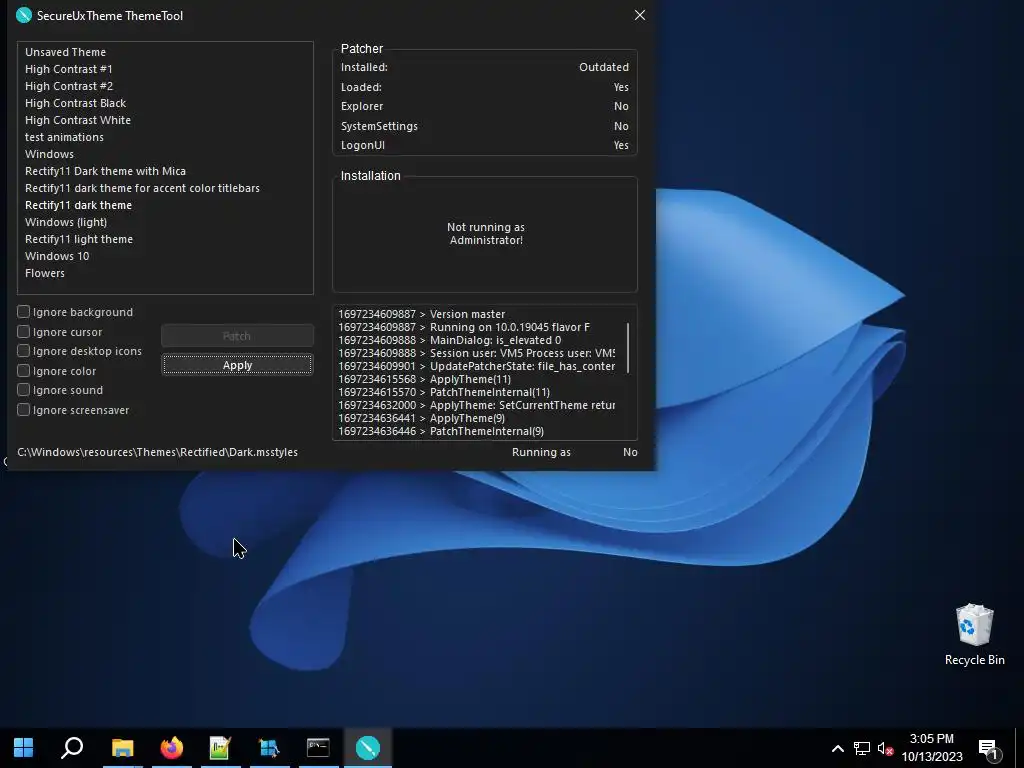Click log line 'ApplyTheme(11)'
1024x768 pixels.
424,379
